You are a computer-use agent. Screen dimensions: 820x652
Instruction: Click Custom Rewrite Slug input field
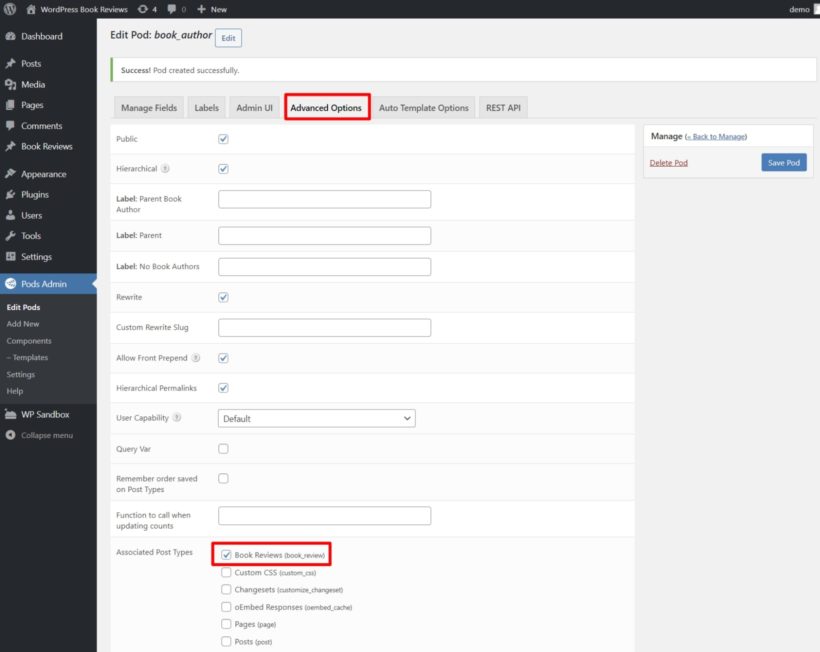click(324, 327)
